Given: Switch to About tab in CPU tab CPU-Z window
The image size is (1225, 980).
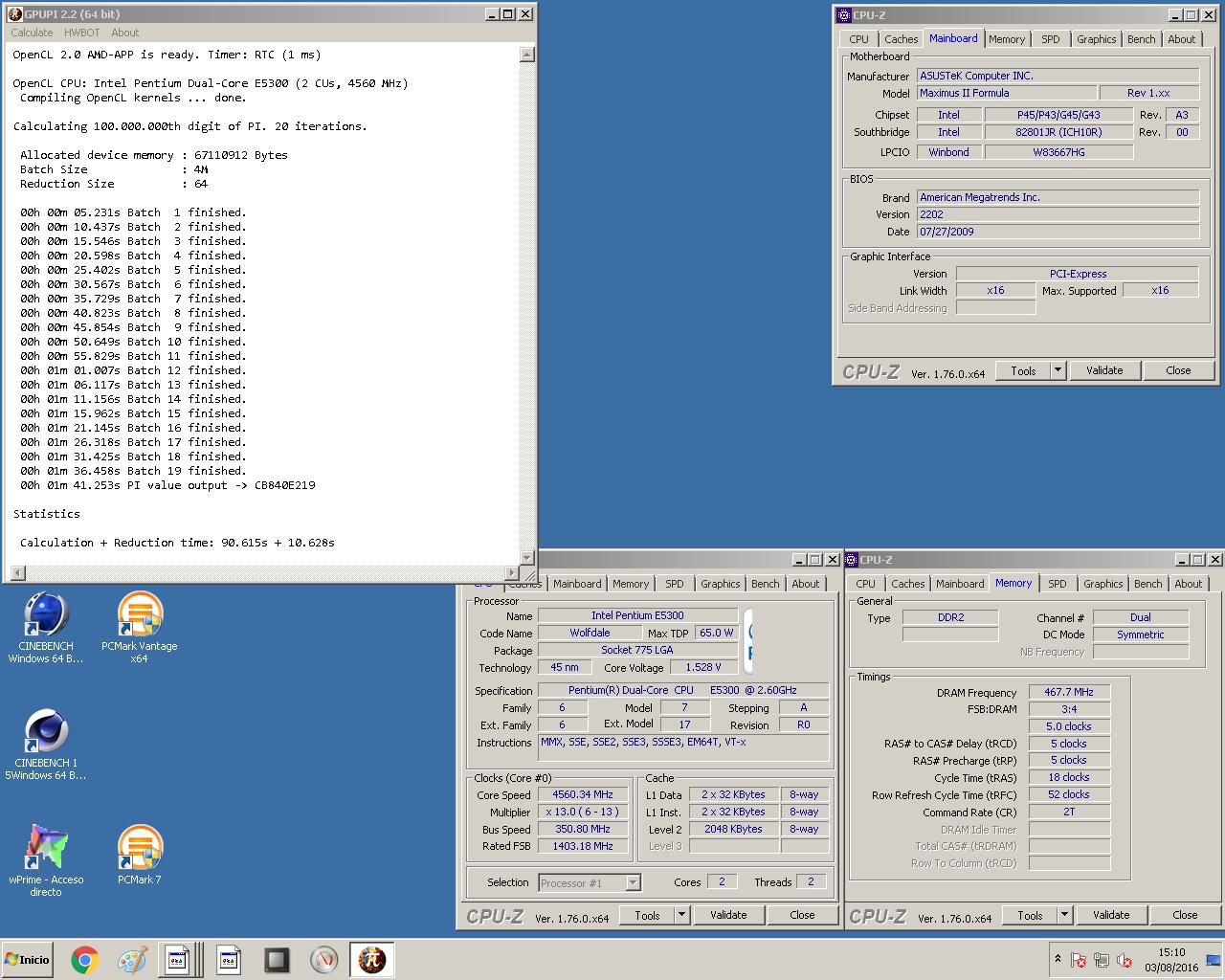Looking at the screenshot, I should 805,584.
